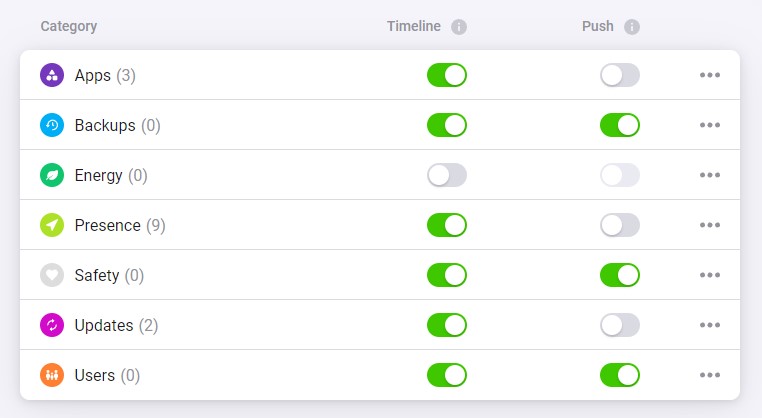Enable Push notifications for Presence
Viewport: 762px width, 418px height.
click(x=620, y=225)
